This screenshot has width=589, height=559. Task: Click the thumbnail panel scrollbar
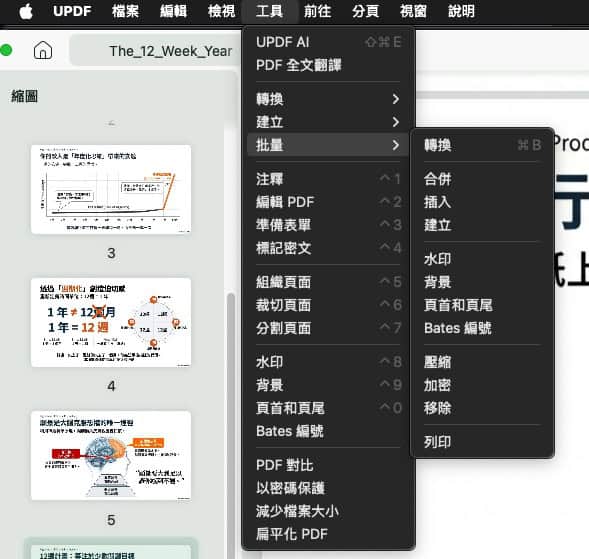pyautogui.click(x=231, y=426)
